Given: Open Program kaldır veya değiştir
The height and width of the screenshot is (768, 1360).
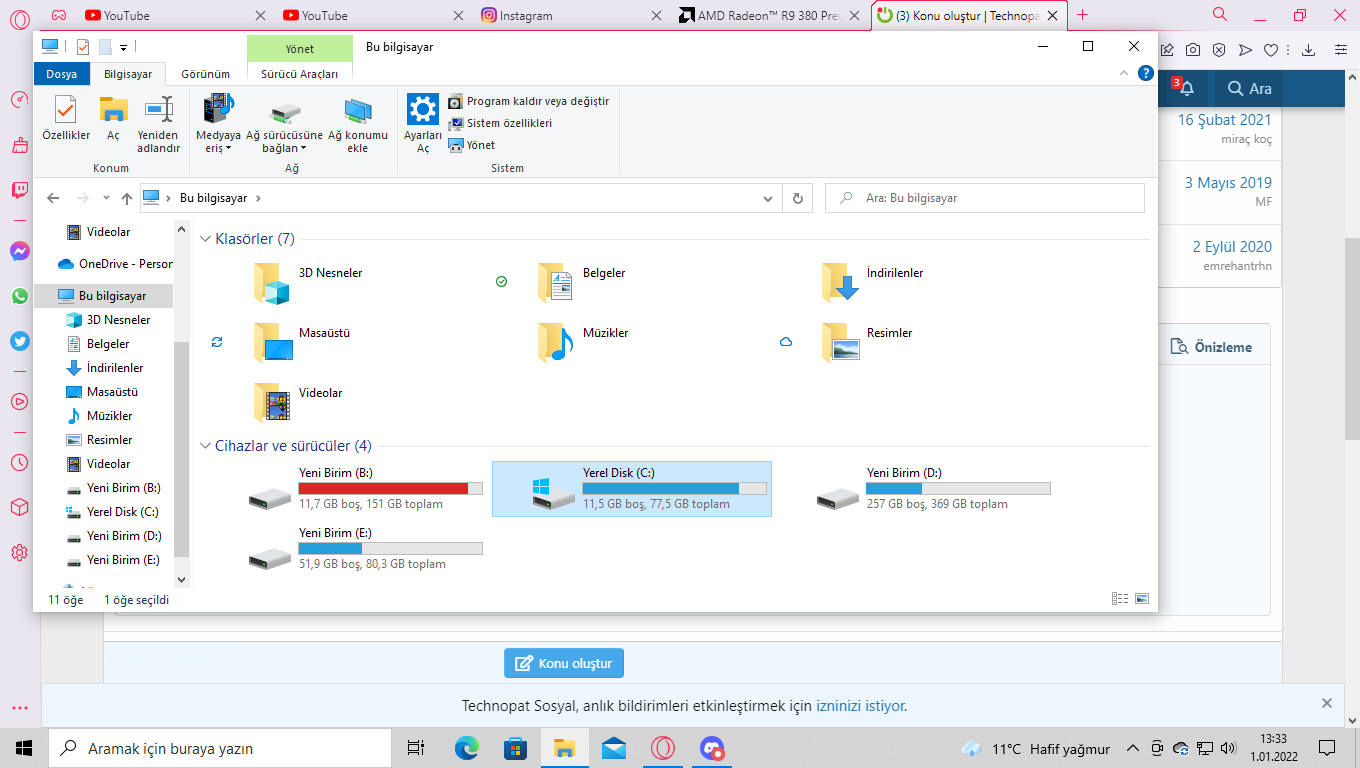Looking at the screenshot, I should pos(529,101).
